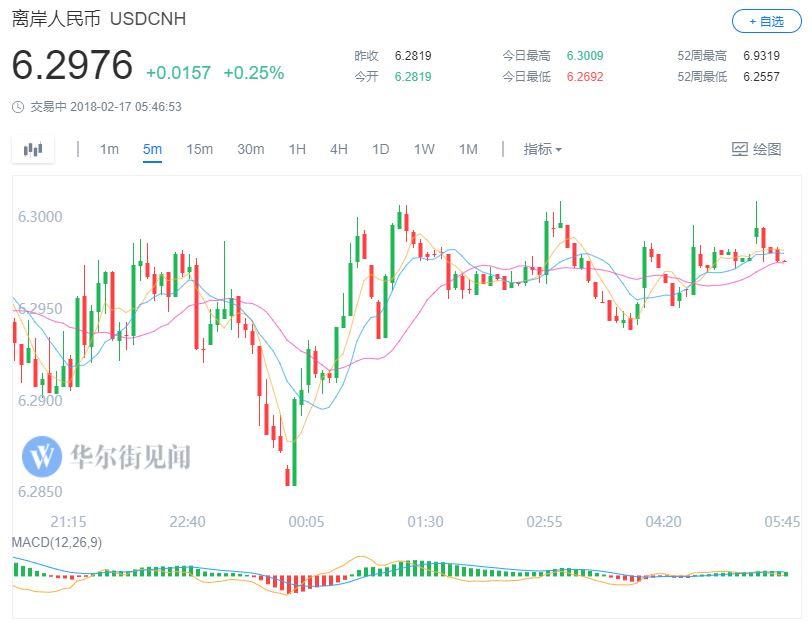This screenshot has height=631, width=812.
Task: Switch to the 1W weekly chart
Action: click(424, 150)
